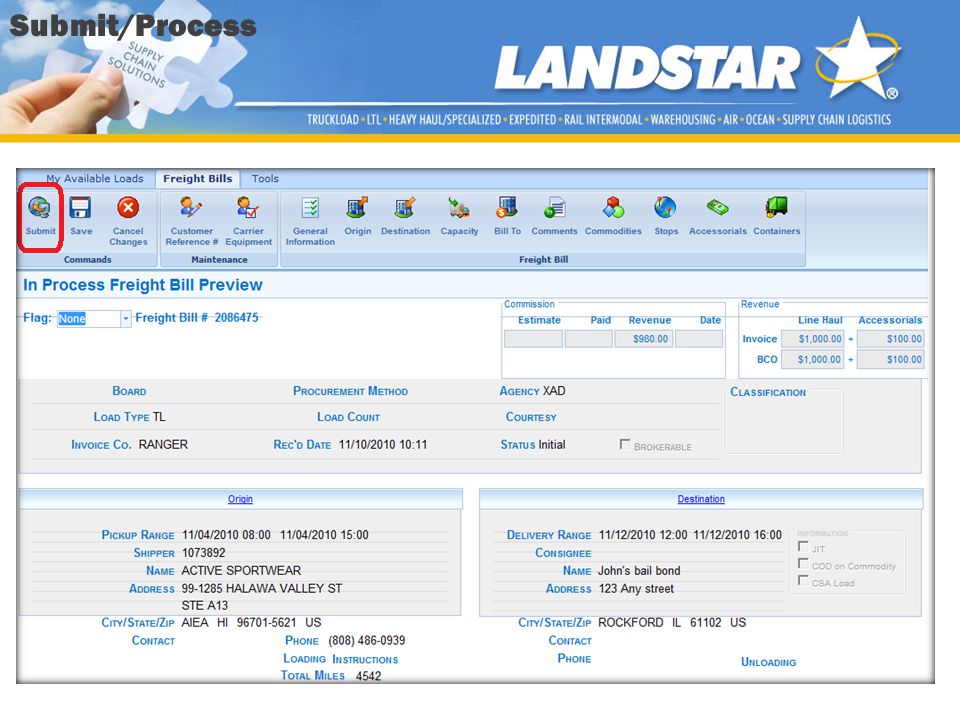Screen dimensions: 960x720
Task: Click the Commission Estimate field
Action: pos(533,339)
